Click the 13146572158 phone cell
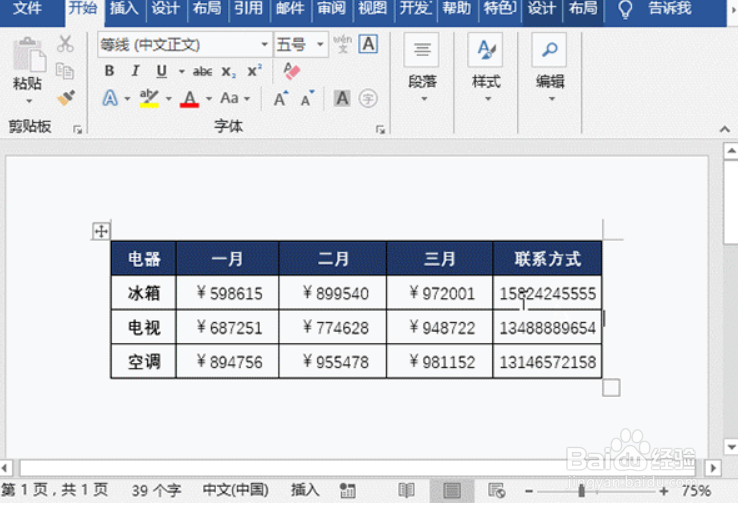738x508 pixels. click(x=547, y=362)
